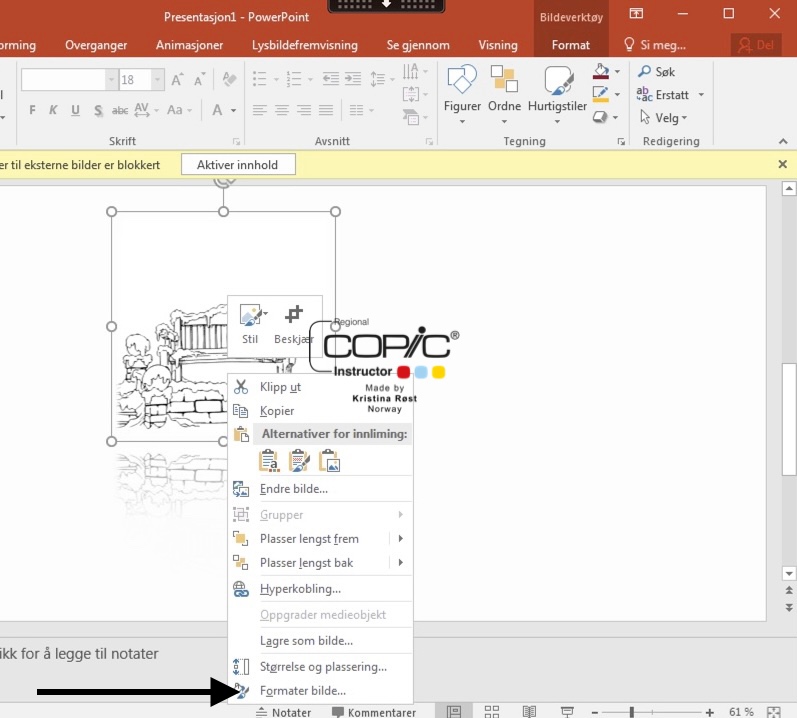This screenshot has width=797, height=718.
Task: Open ribbon display options icon
Action: click(636, 13)
